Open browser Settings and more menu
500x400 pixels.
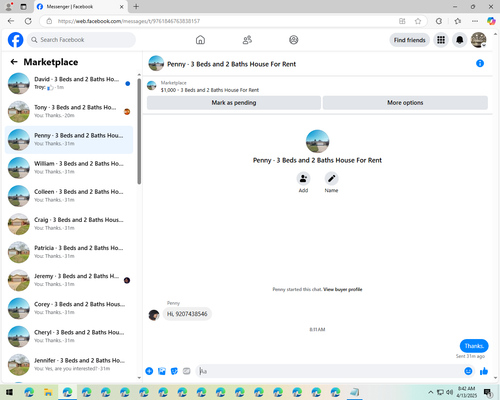pyautogui.click(x=475, y=21)
